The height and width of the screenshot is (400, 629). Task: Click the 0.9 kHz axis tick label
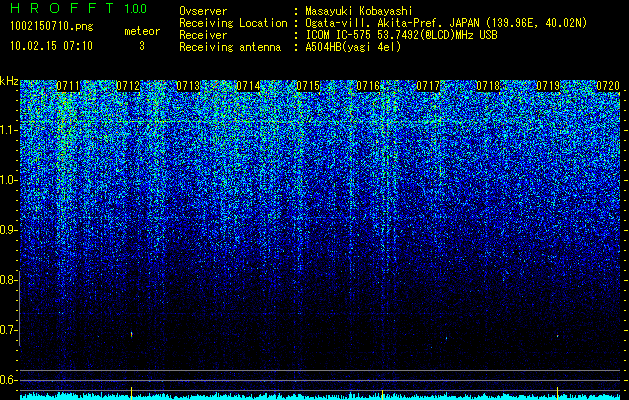tap(8, 230)
